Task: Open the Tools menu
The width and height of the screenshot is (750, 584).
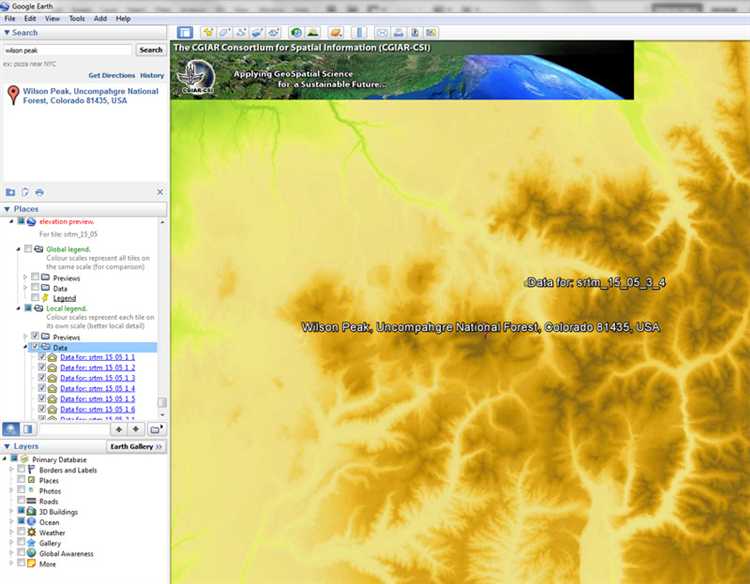Action: [x=77, y=19]
